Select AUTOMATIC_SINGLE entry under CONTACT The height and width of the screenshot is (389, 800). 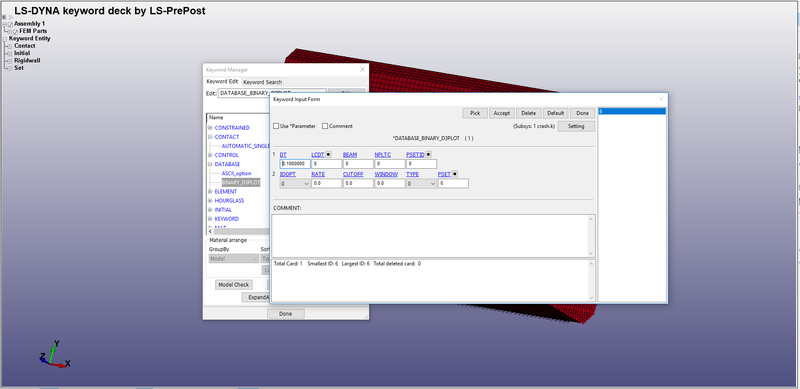click(245, 146)
